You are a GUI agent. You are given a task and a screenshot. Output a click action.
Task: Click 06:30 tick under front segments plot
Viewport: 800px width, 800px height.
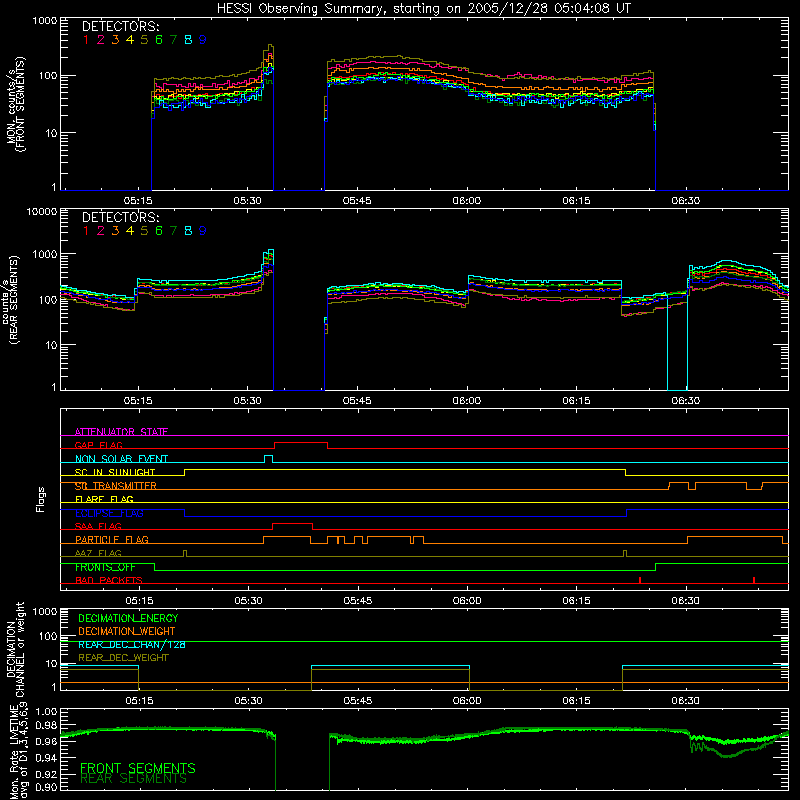click(685, 201)
